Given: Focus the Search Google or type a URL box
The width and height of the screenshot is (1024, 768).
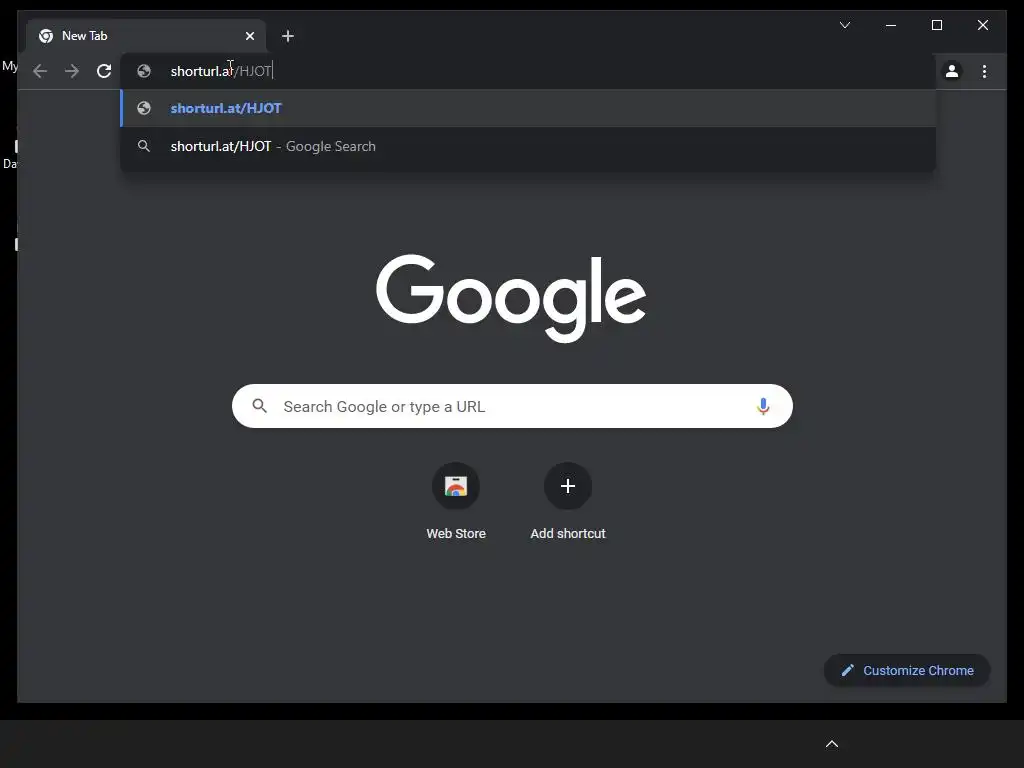Looking at the screenshot, I should tap(512, 406).
